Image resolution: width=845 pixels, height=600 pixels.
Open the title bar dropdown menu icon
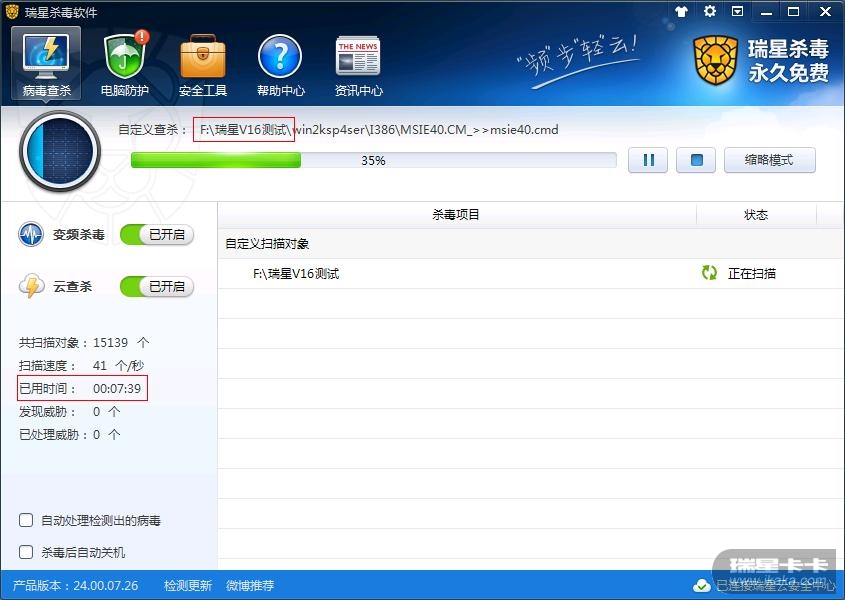coord(738,11)
